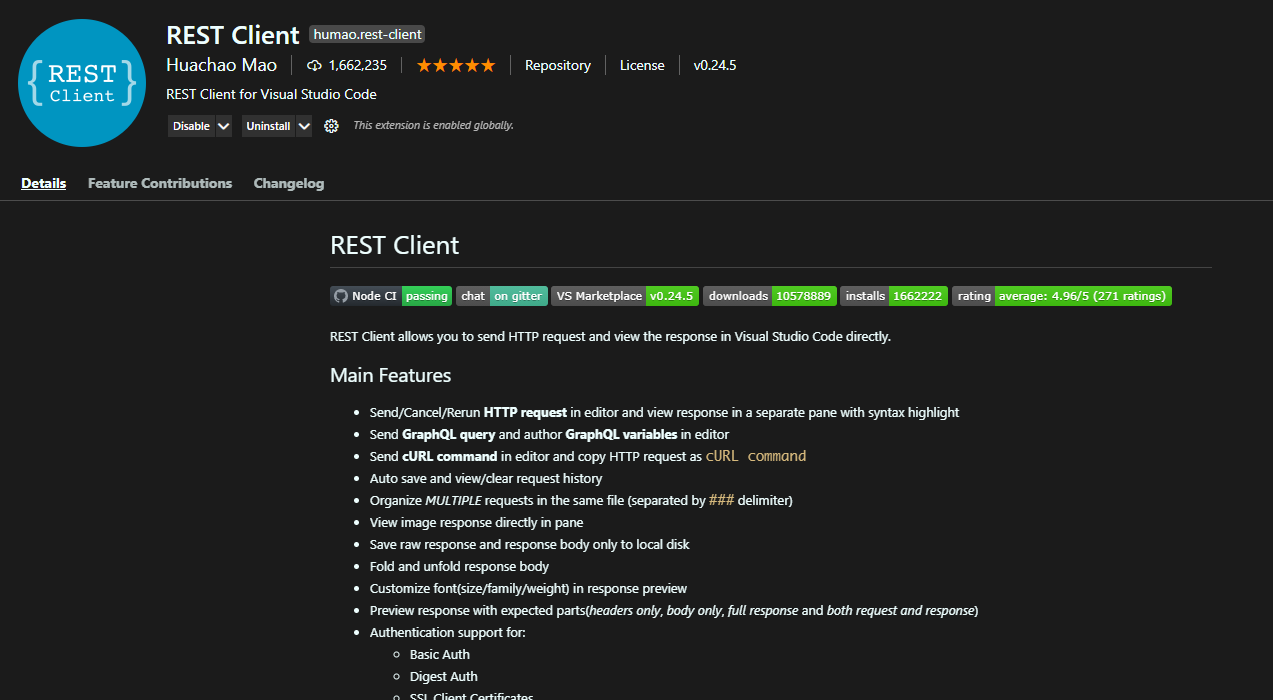Click the humao.rest-client identifier

click(x=368, y=34)
